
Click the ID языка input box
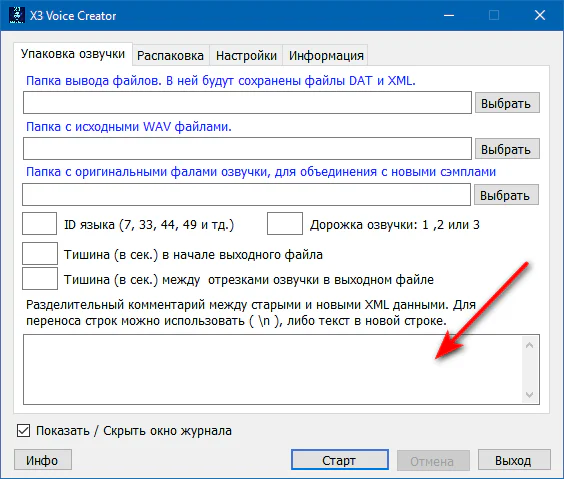pos(40,223)
